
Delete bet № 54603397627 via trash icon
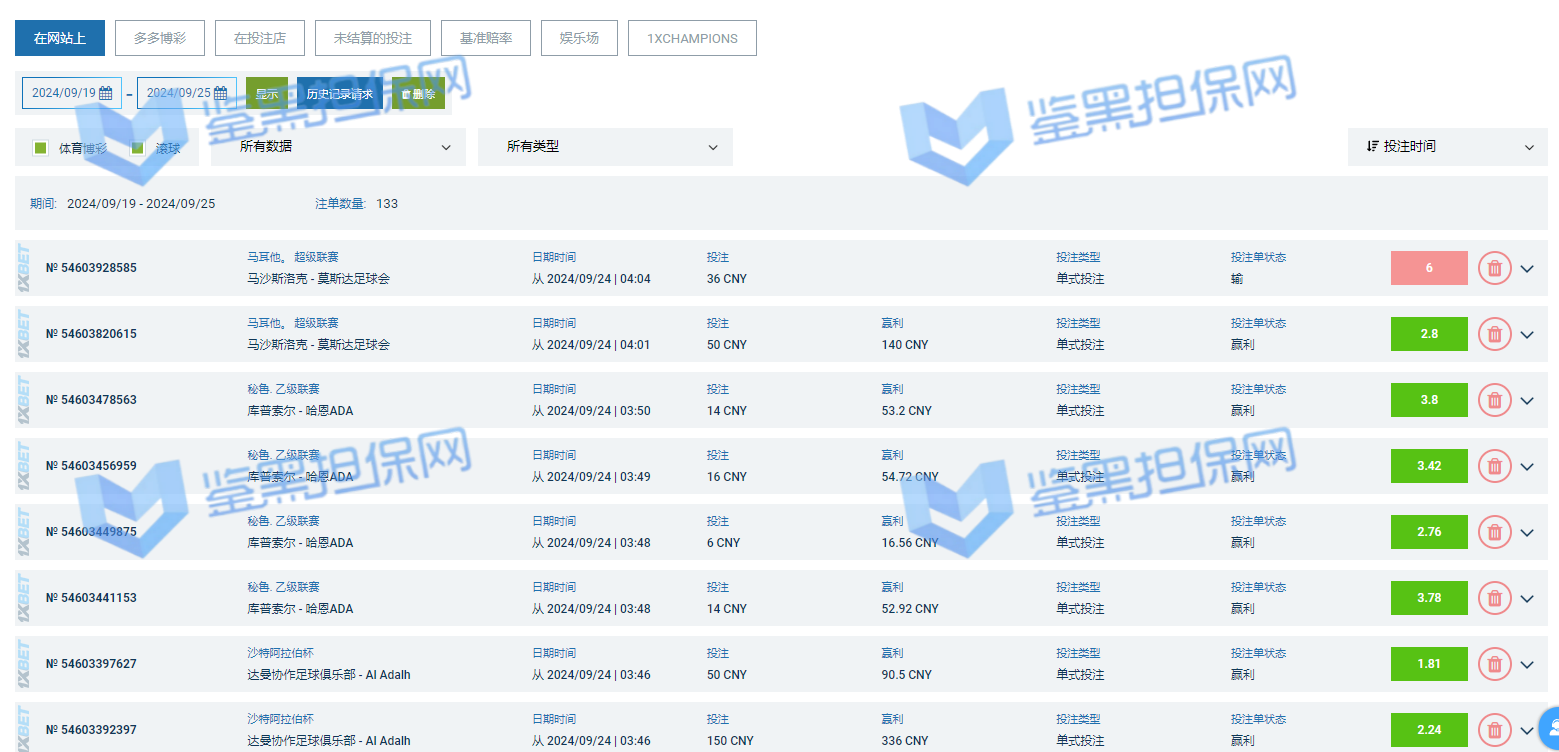[x=1494, y=664]
